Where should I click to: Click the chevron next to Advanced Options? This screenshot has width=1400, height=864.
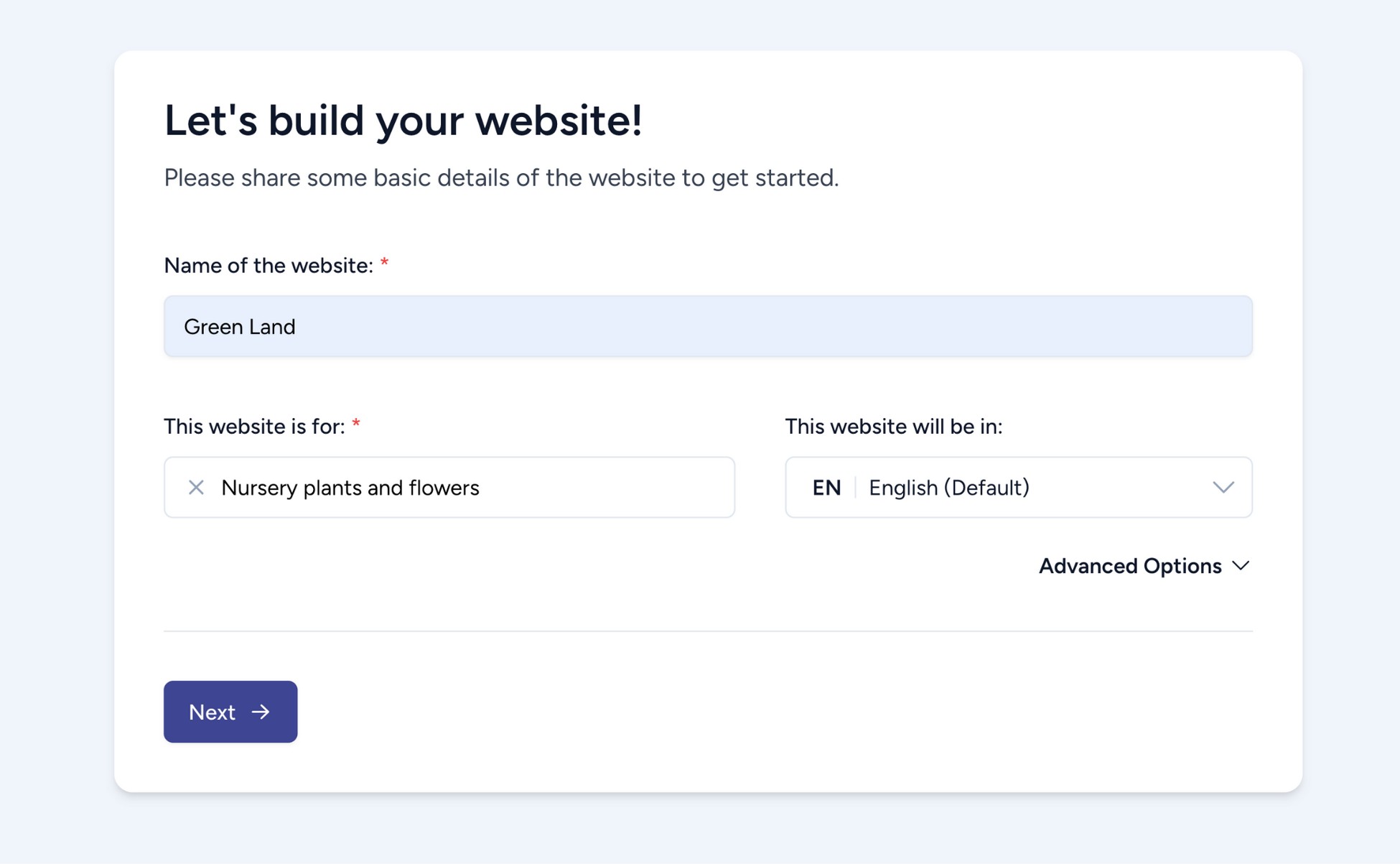tap(1241, 567)
